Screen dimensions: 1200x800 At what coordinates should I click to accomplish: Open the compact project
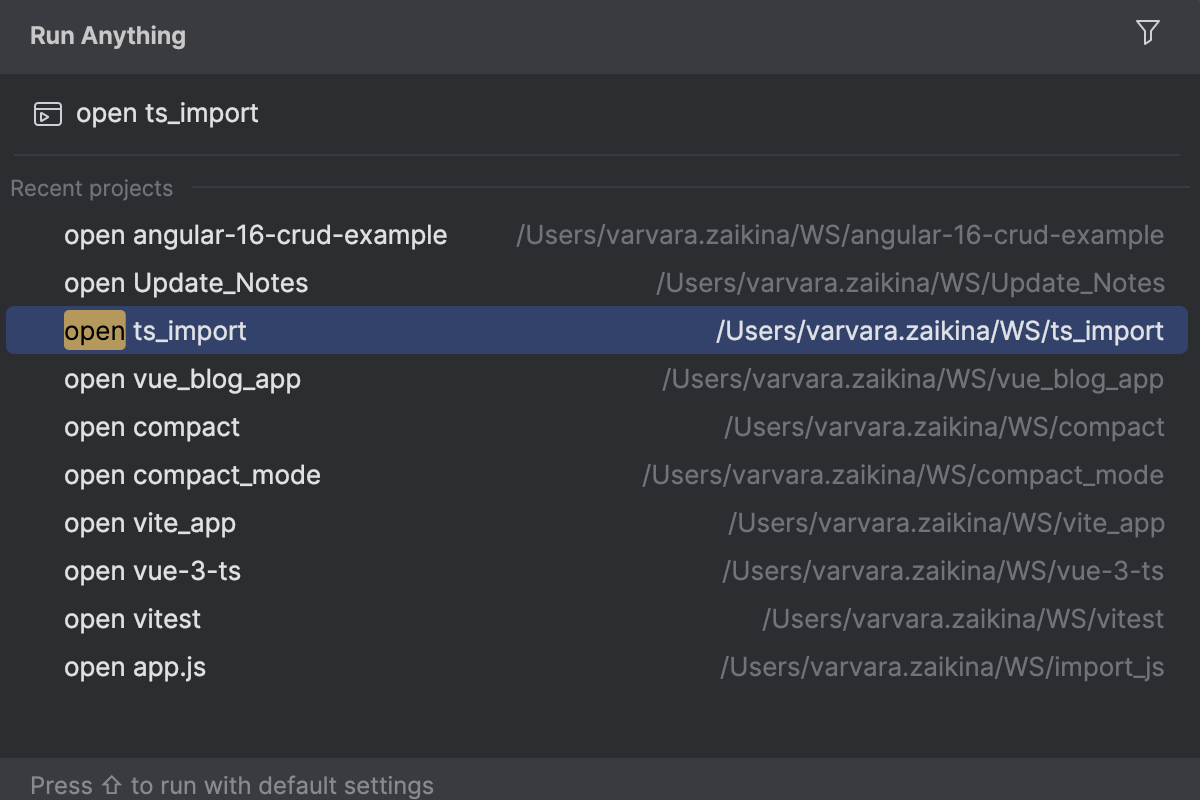152,427
